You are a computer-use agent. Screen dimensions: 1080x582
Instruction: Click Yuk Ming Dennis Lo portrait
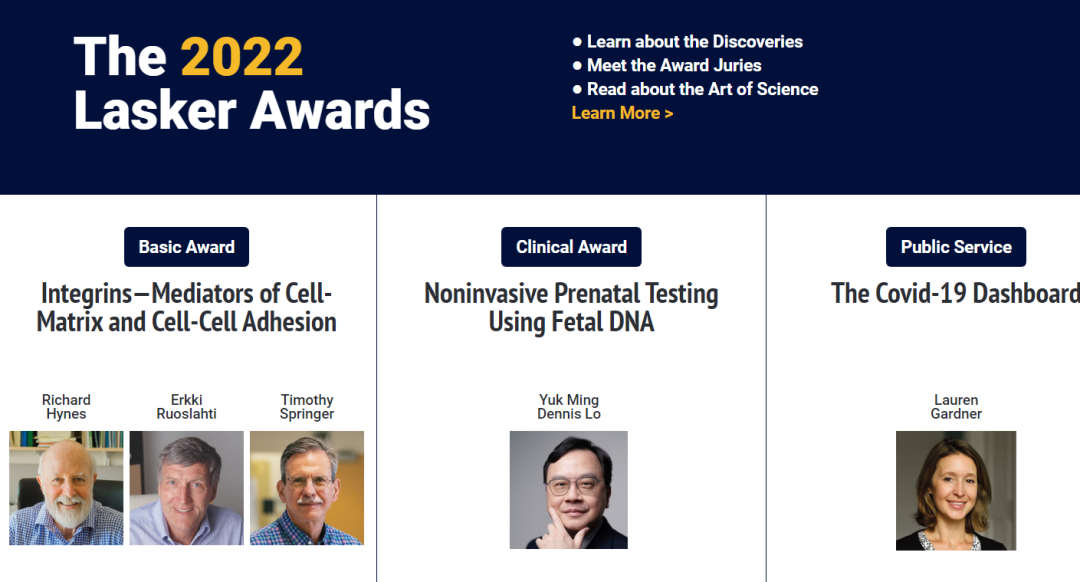point(568,490)
